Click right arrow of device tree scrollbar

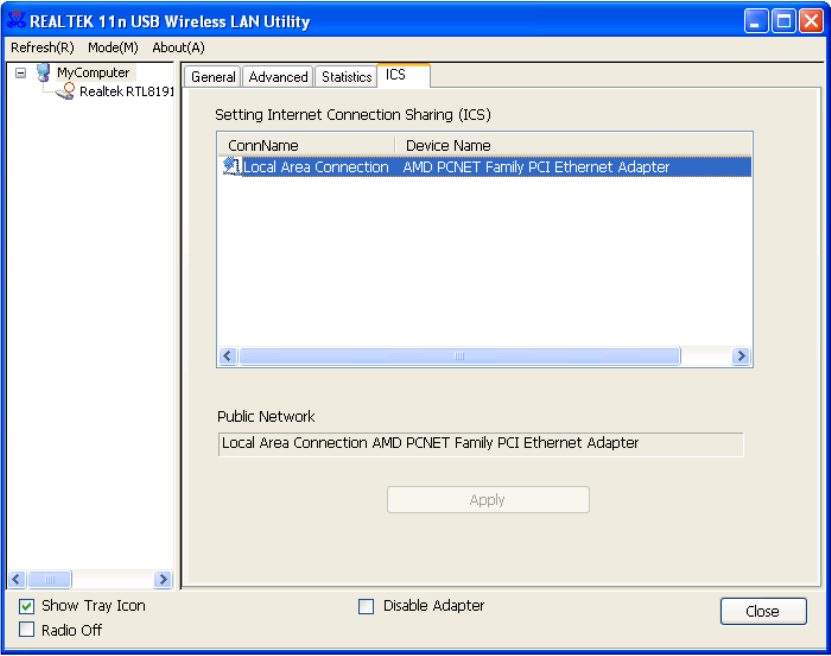coord(163,579)
